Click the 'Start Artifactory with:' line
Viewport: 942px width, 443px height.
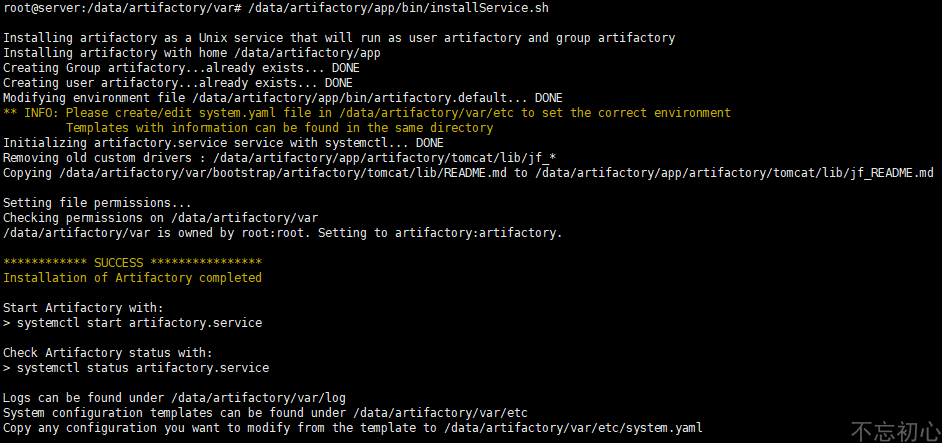click(84, 308)
